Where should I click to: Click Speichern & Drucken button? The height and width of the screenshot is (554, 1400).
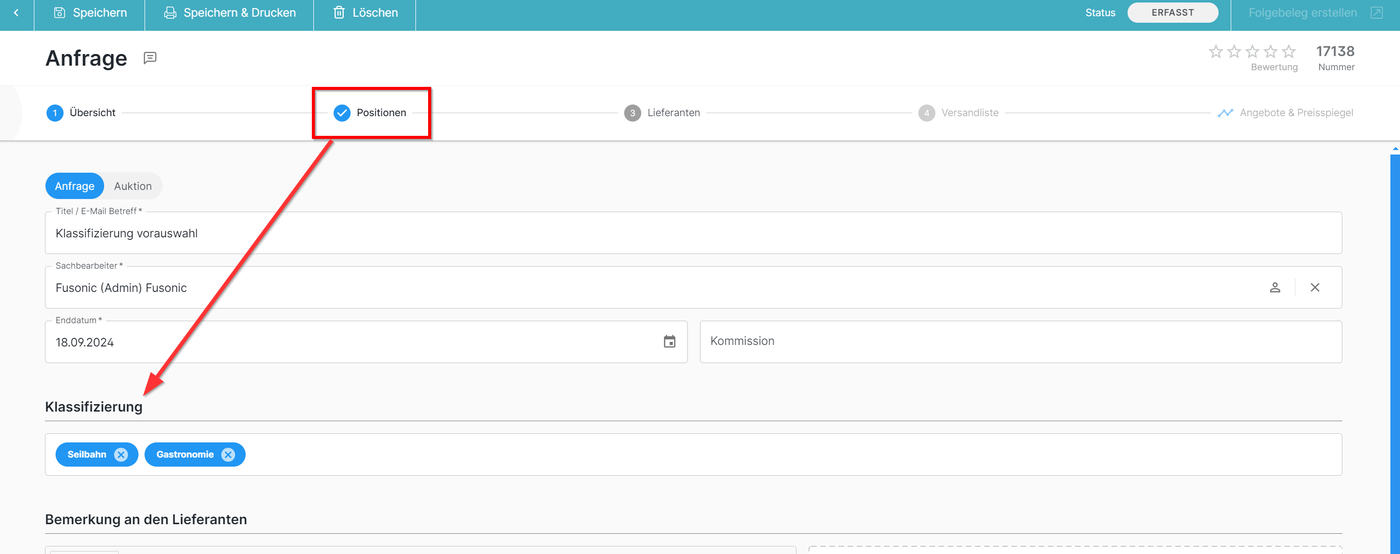[229, 13]
